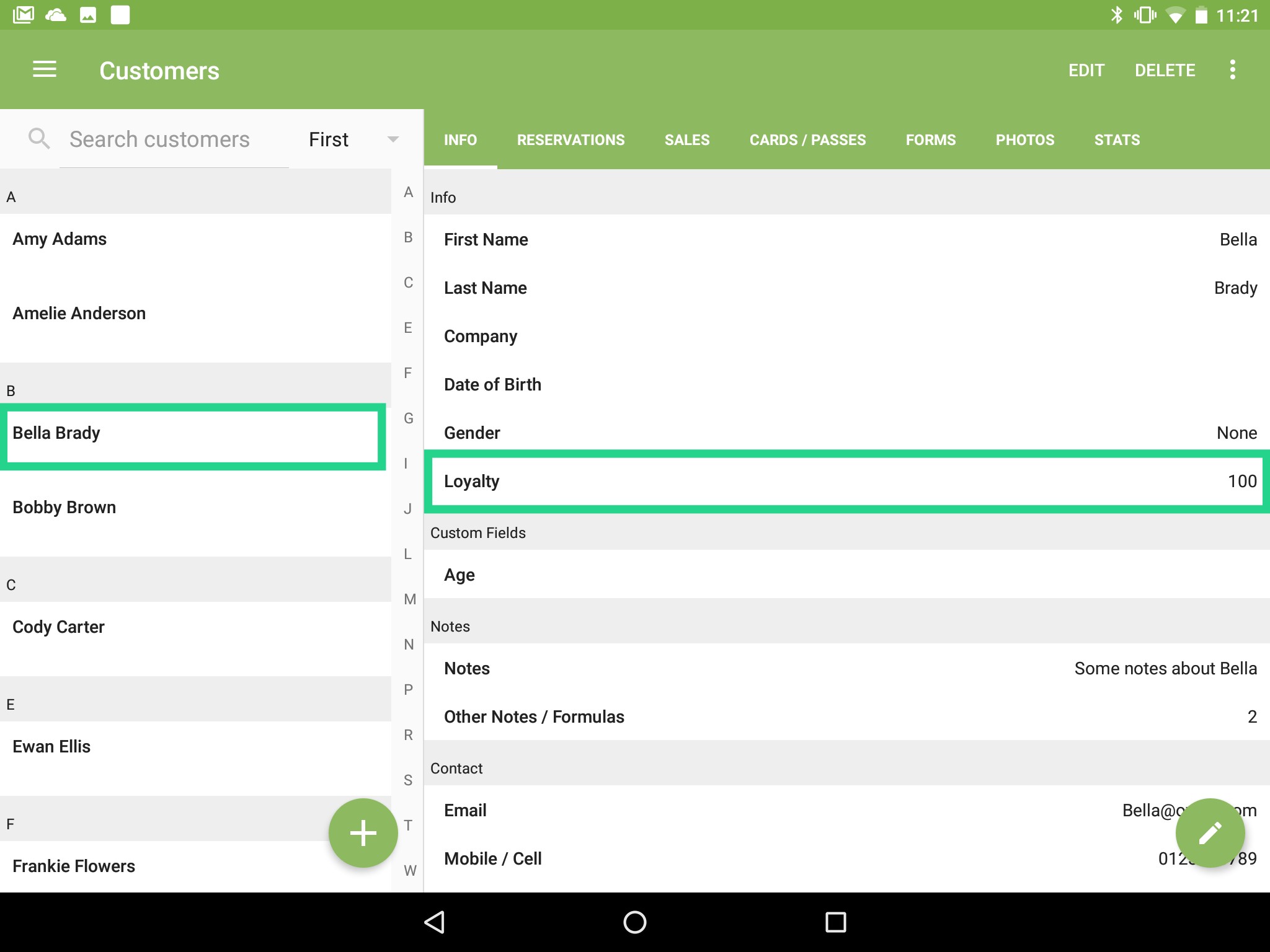Select customer Amelie Anderson
This screenshot has width=1270, height=952.
coord(195,325)
